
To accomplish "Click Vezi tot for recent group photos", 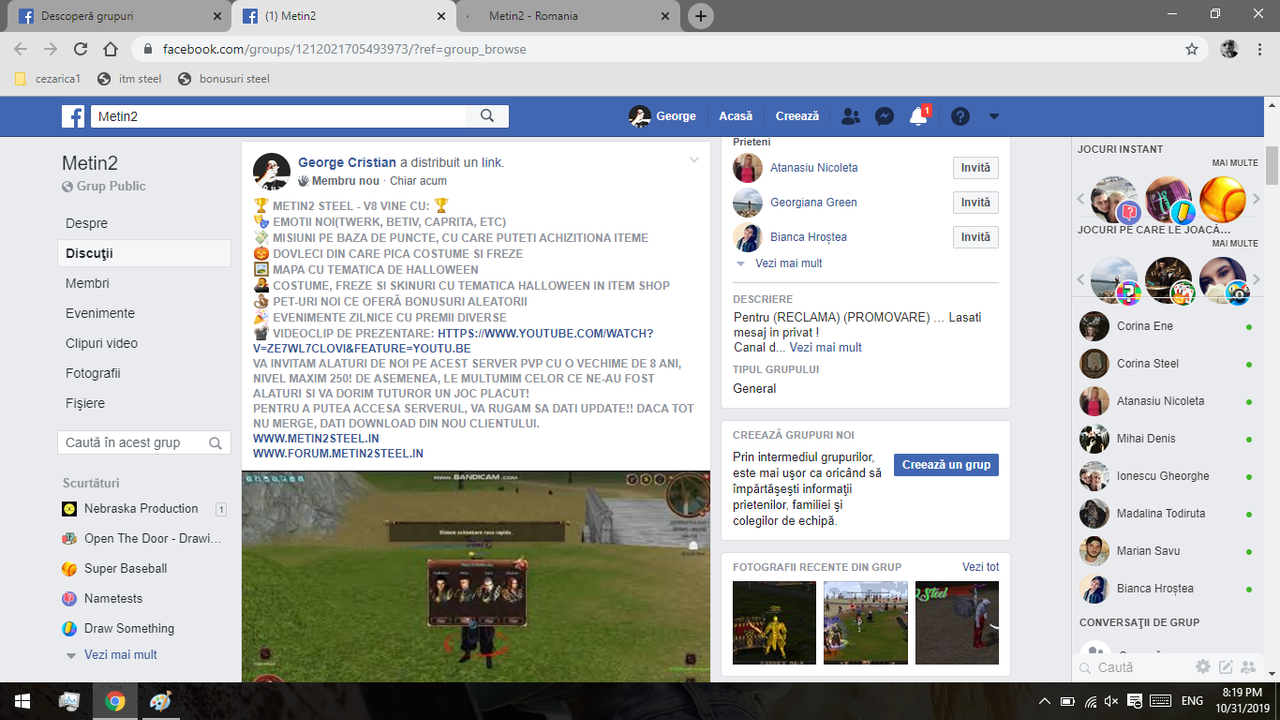I will 980,567.
